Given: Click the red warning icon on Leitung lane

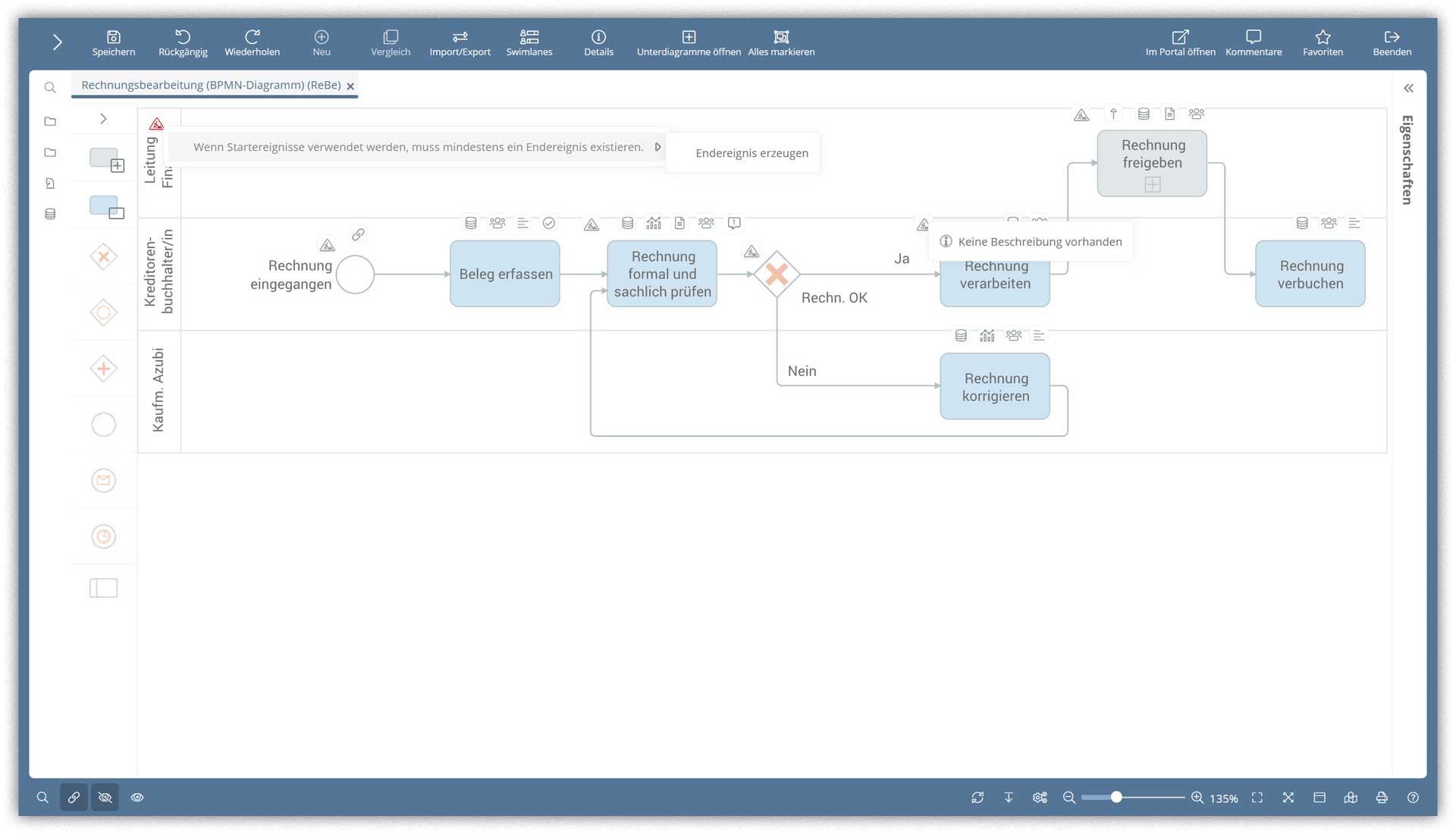Looking at the screenshot, I should coord(156,124).
